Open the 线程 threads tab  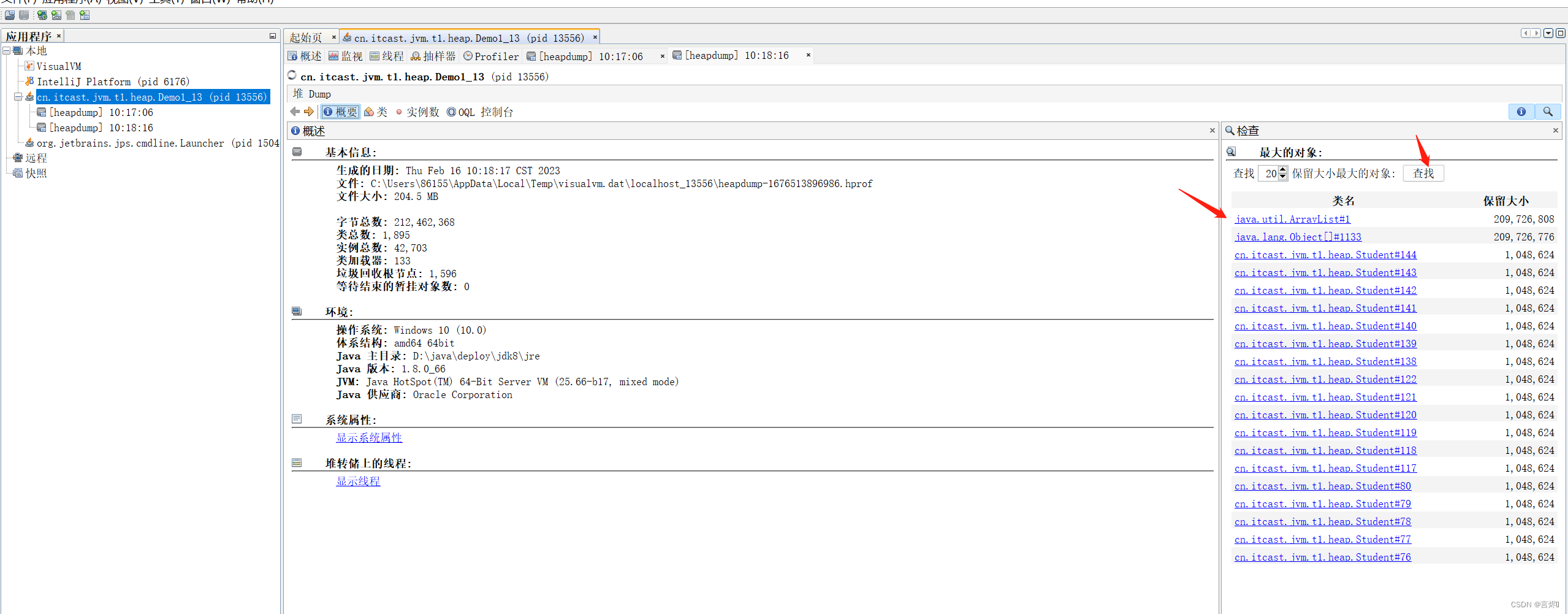pyautogui.click(x=387, y=56)
